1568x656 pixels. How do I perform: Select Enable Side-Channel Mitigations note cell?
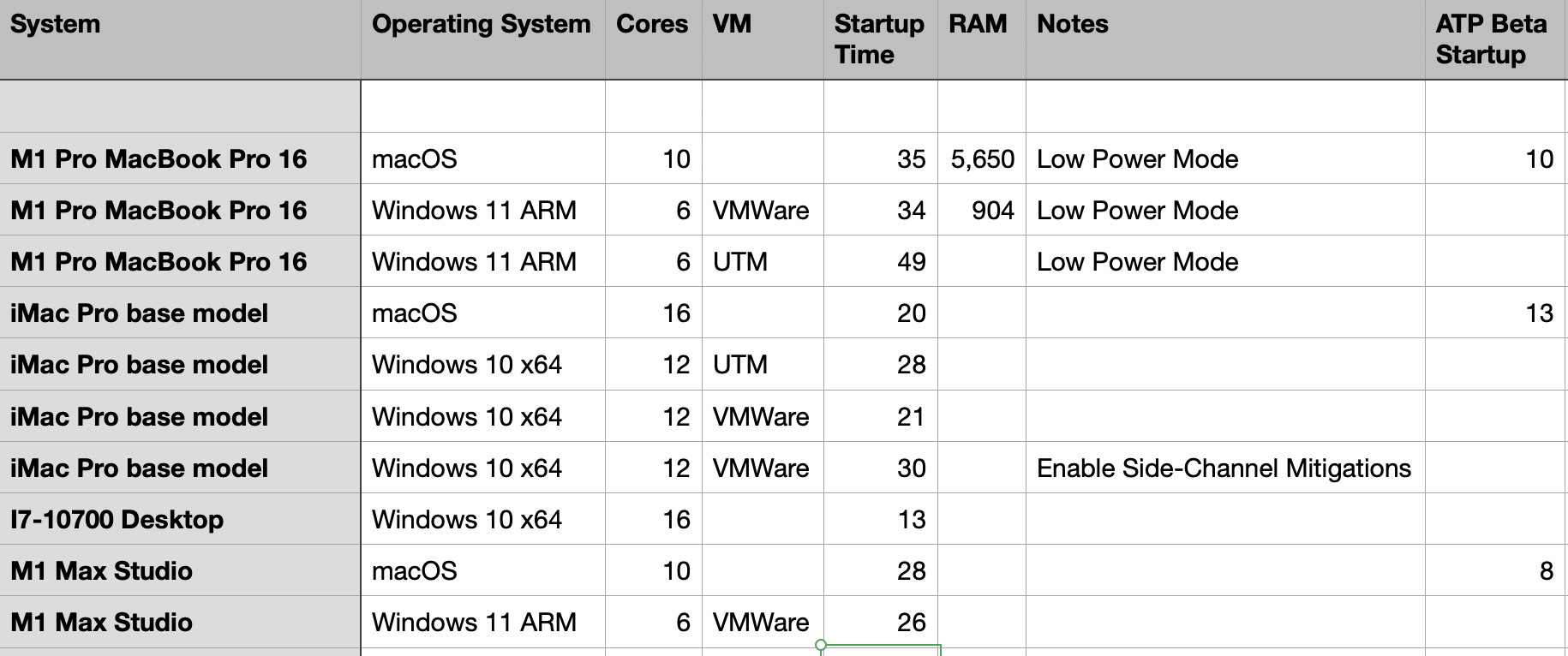pos(1225,468)
